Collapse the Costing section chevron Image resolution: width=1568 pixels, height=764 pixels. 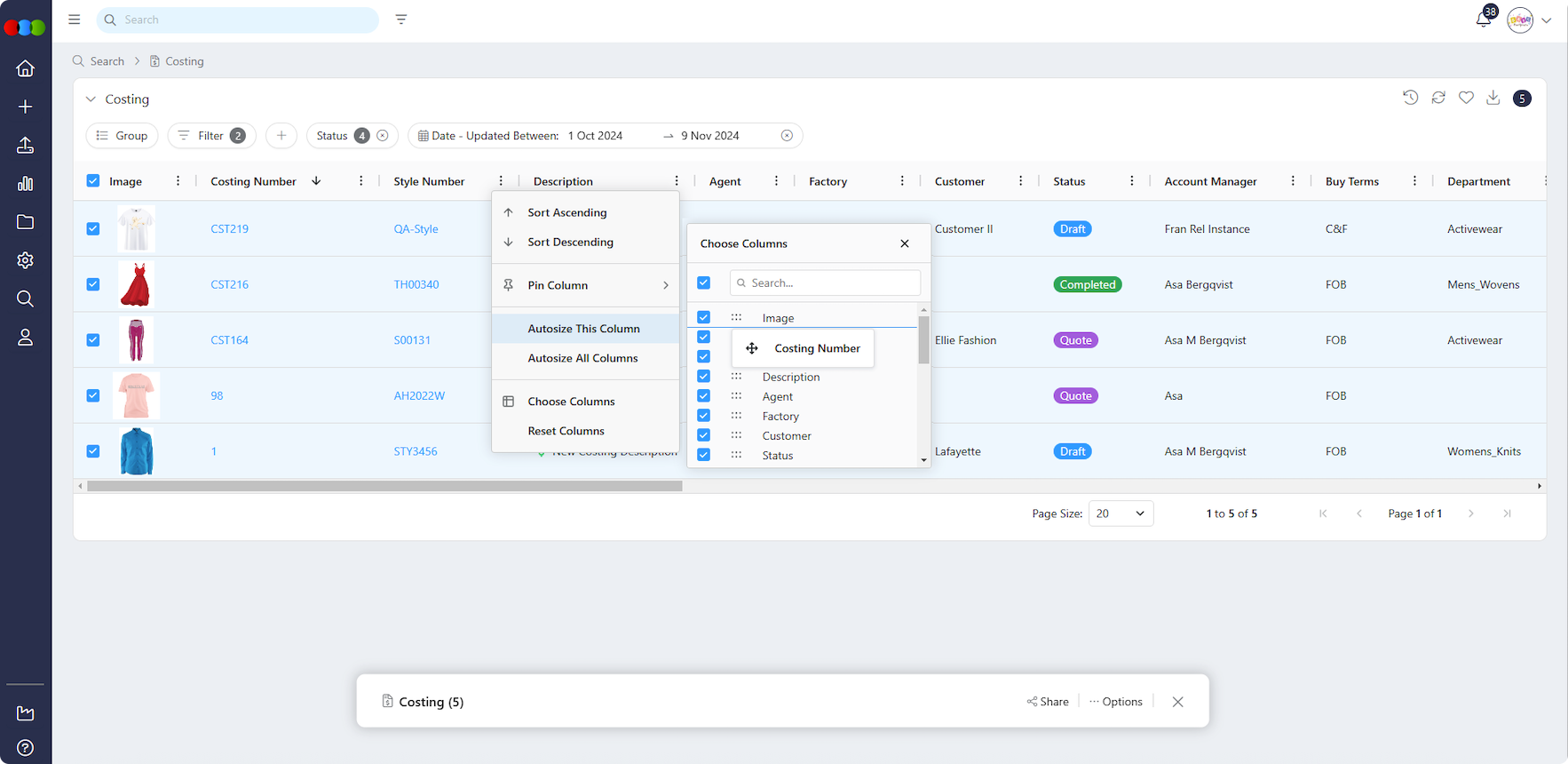(x=91, y=99)
